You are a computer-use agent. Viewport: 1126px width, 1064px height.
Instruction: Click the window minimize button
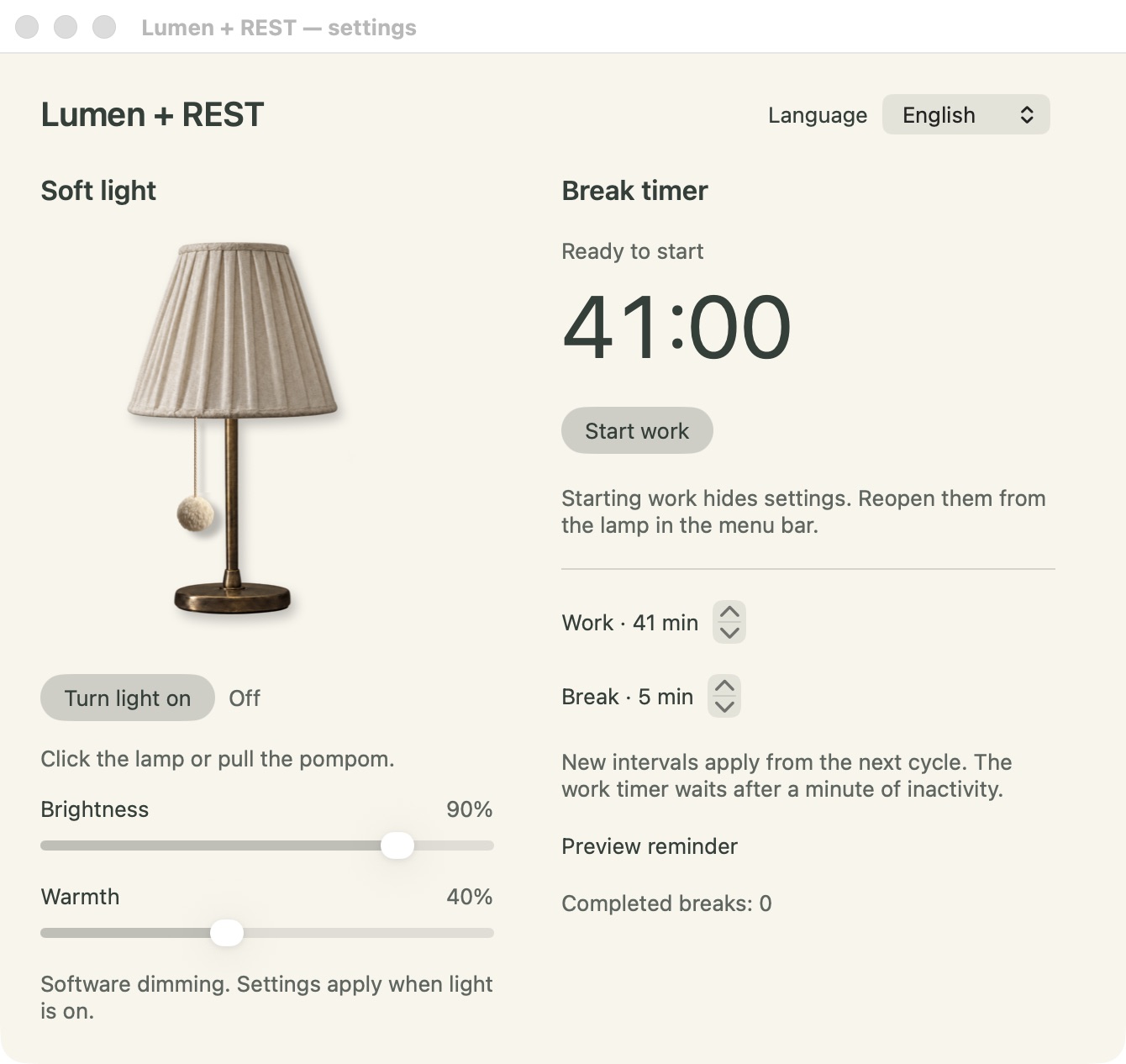coord(66,27)
